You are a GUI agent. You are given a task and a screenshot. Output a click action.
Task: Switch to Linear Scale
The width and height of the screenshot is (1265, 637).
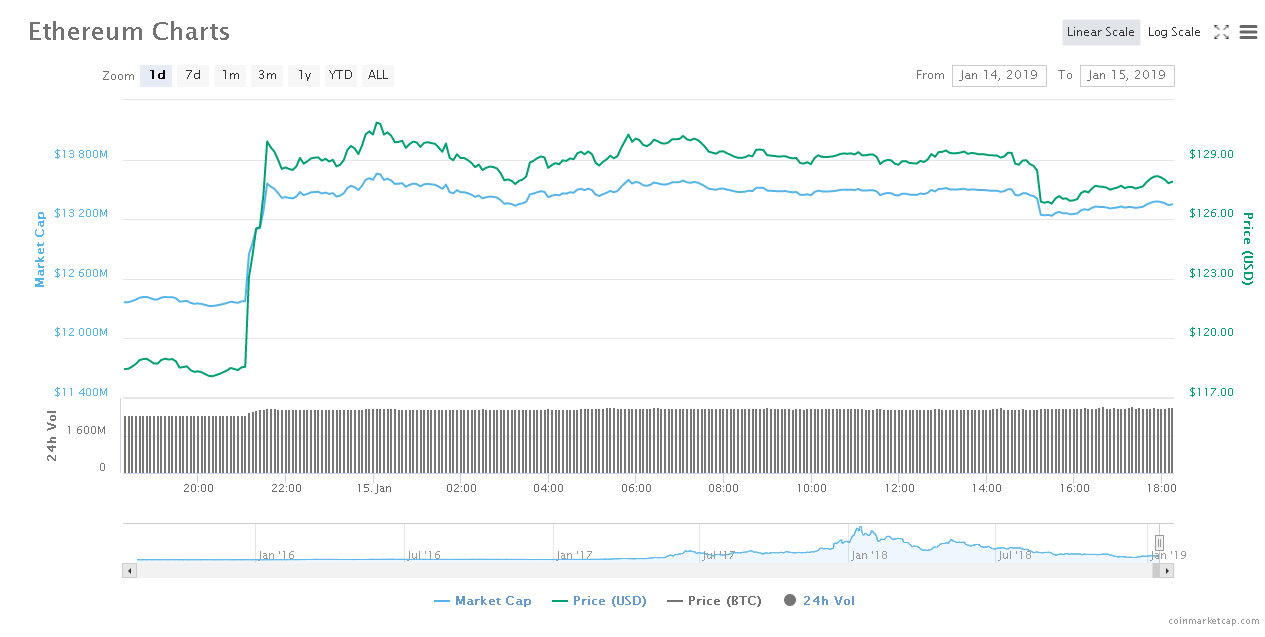coord(1101,32)
